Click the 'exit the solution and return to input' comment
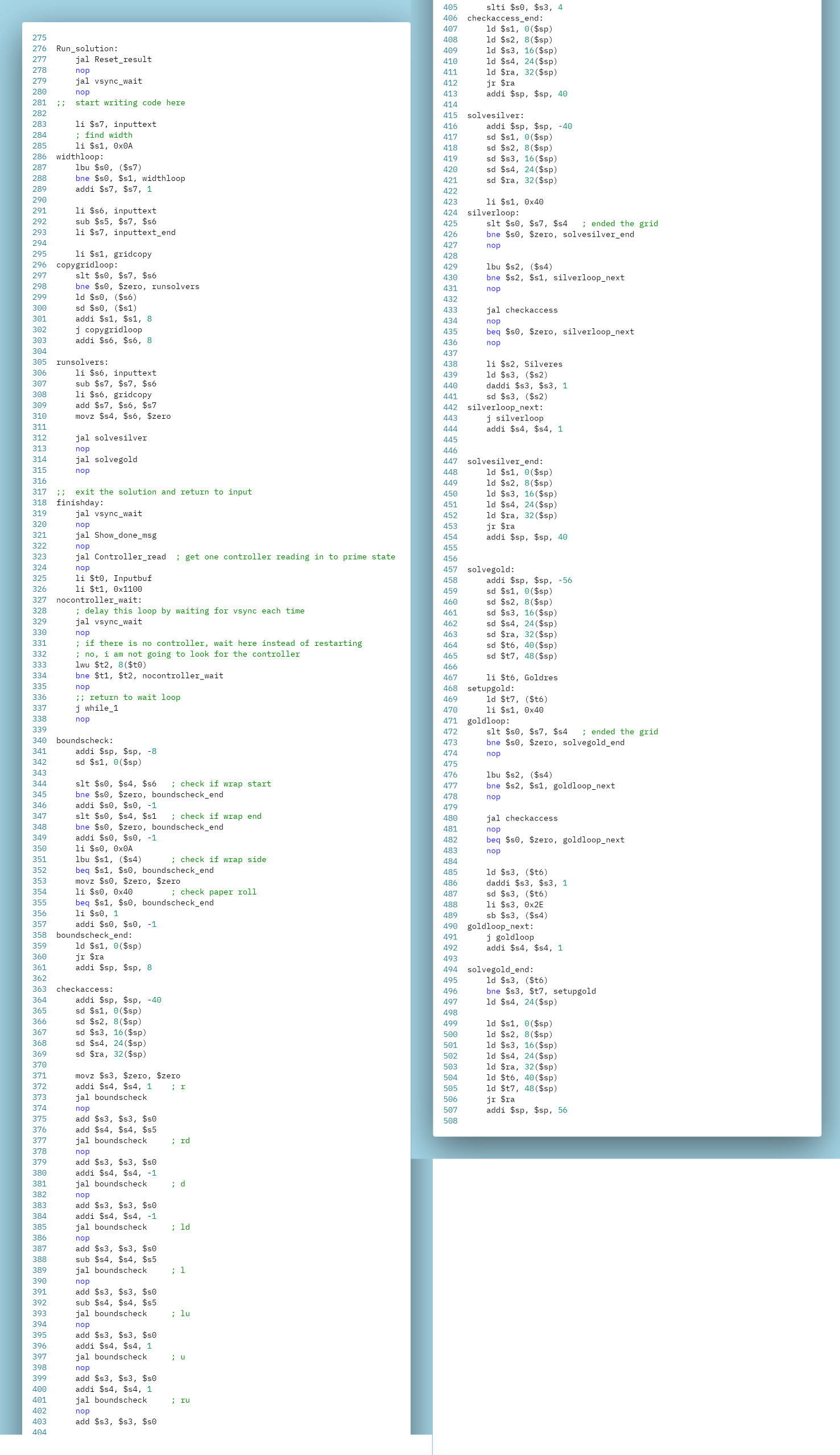This screenshot has width=840, height=1455. (164, 492)
